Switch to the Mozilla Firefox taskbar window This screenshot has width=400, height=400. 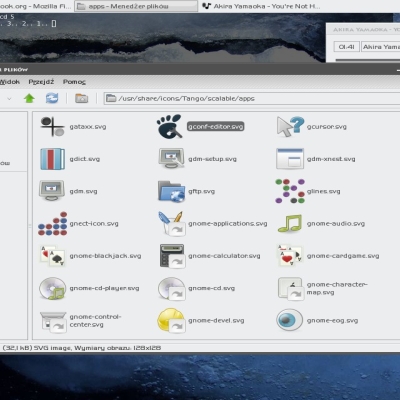pyautogui.click(x=35, y=6)
